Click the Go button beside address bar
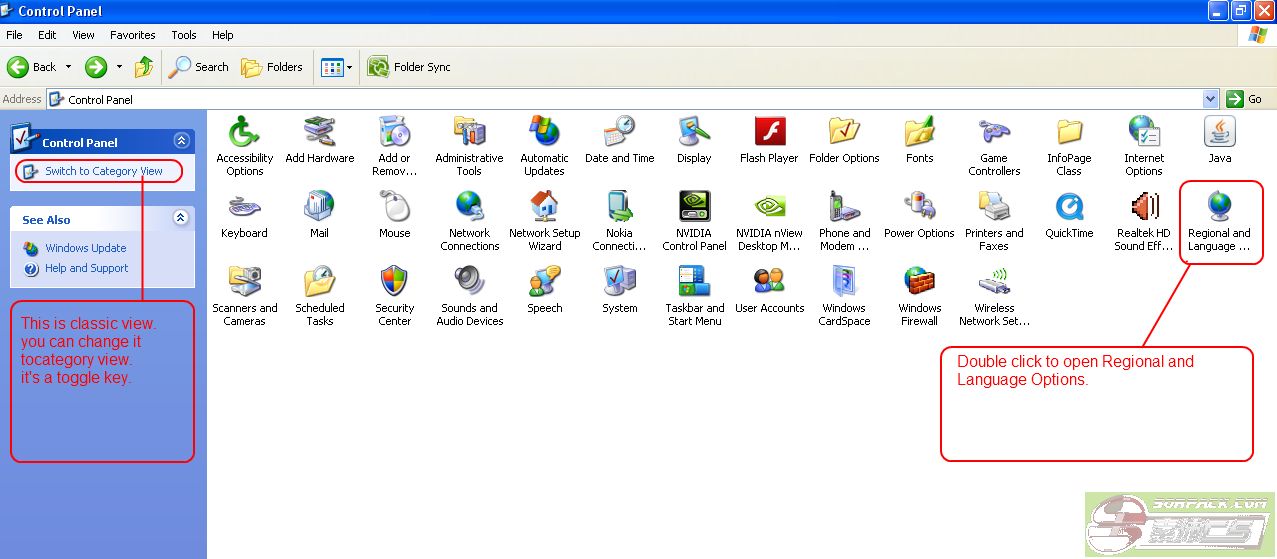 tap(1246, 99)
